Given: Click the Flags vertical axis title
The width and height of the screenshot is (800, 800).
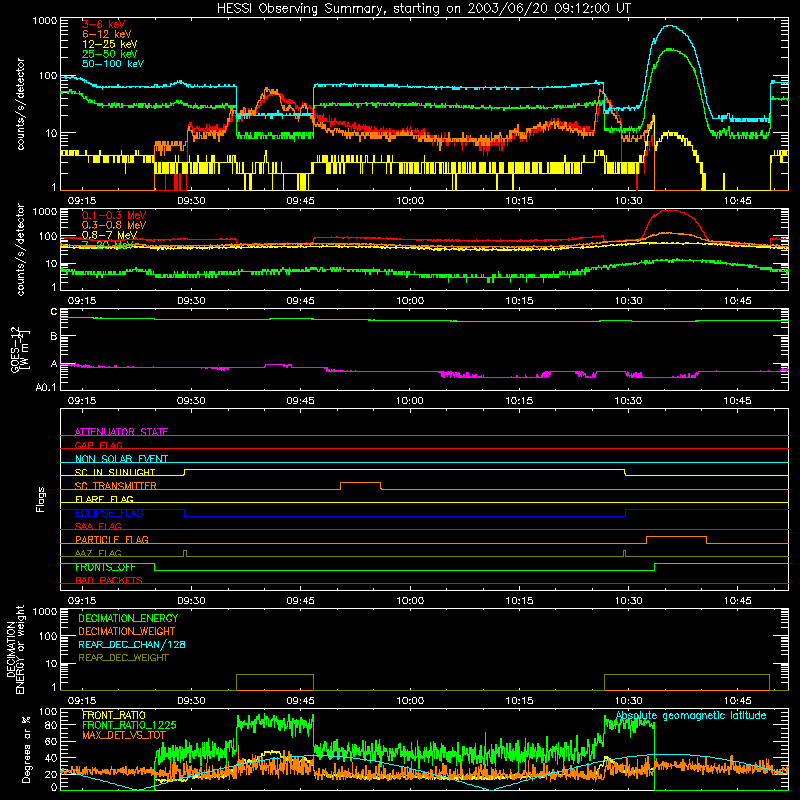Looking at the screenshot, I should tap(41, 499).
